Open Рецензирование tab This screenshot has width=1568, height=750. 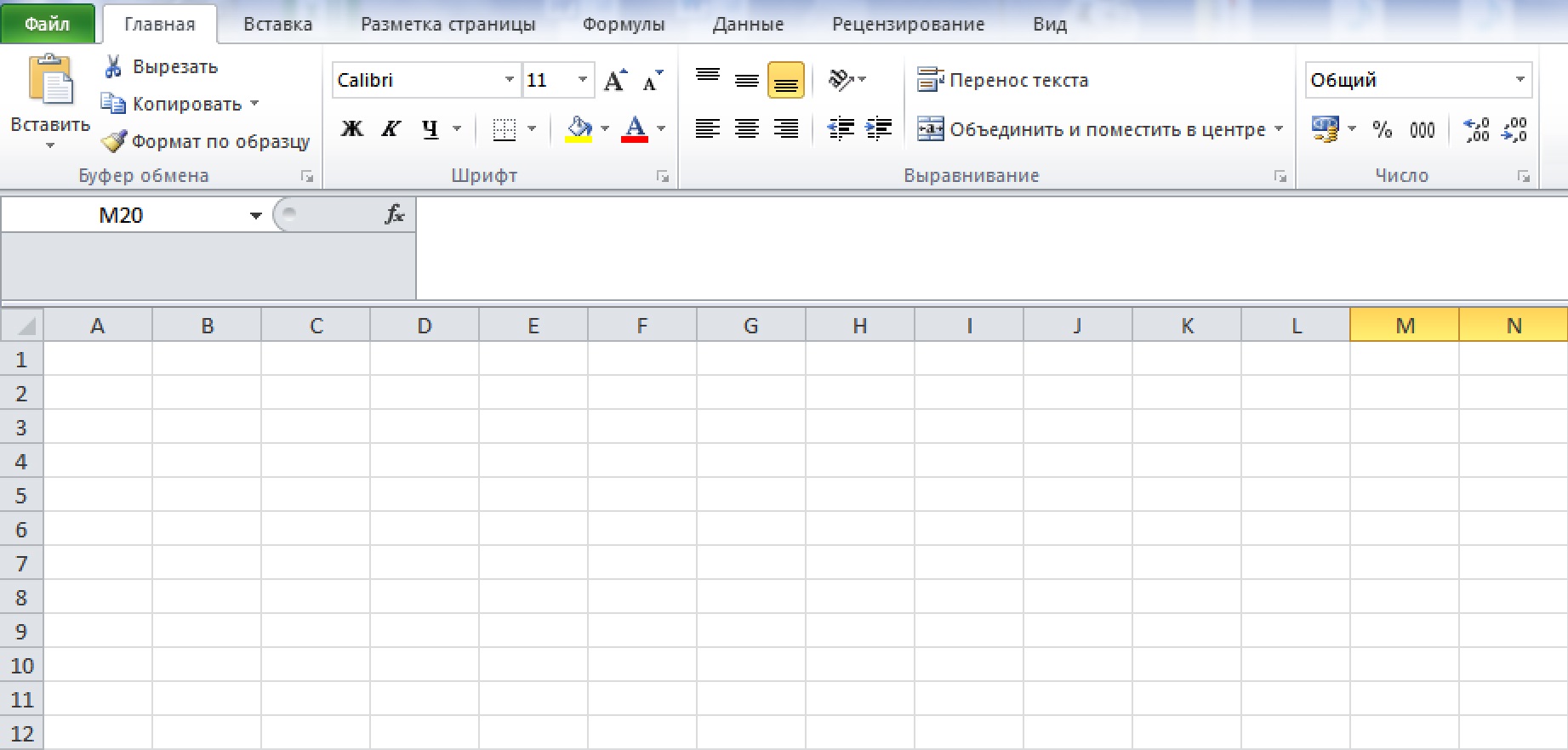[x=909, y=24]
